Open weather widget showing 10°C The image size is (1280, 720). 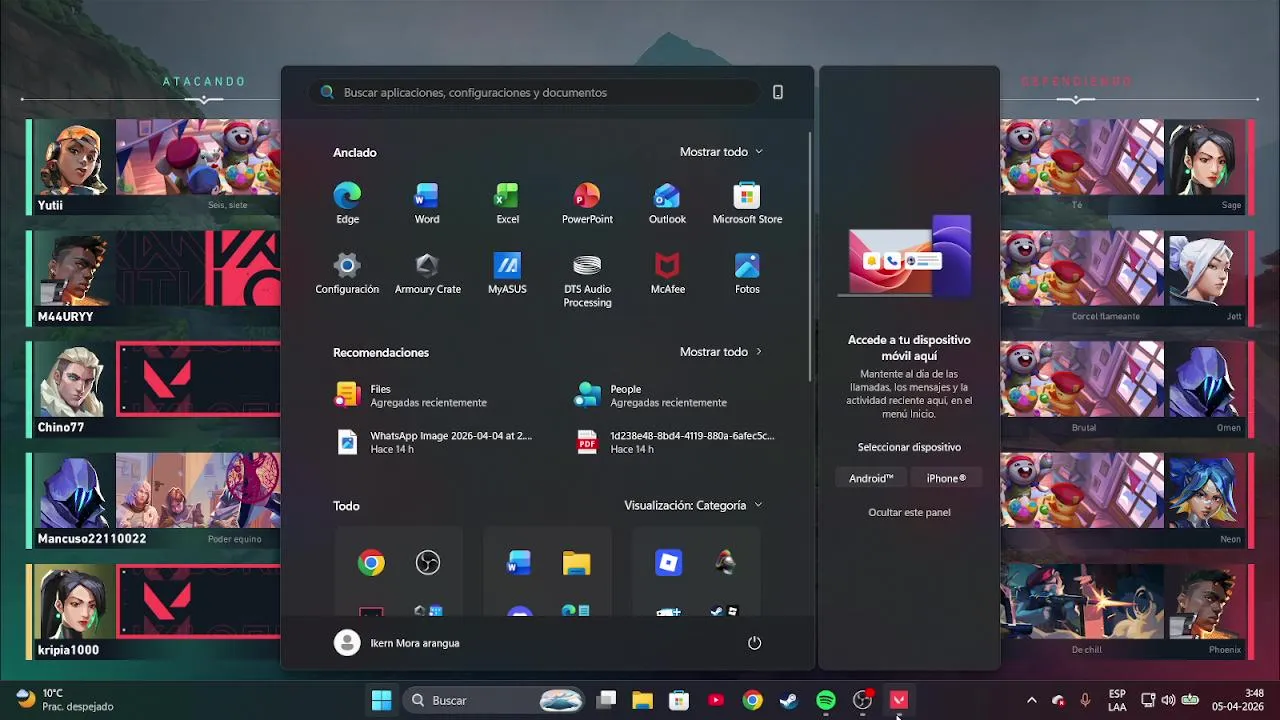click(x=65, y=700)
